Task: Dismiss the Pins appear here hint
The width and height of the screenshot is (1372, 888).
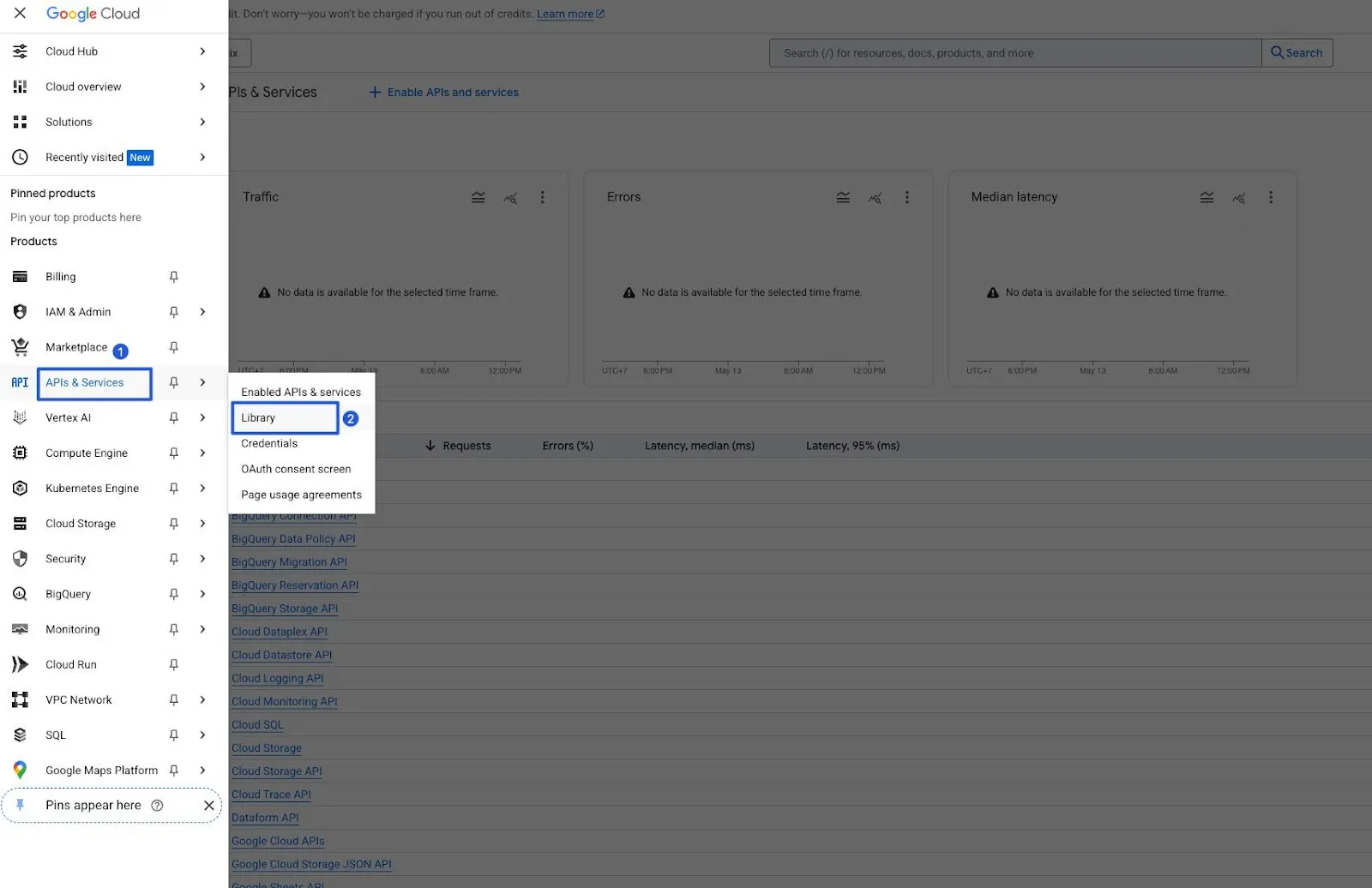Action: point(208,805)
